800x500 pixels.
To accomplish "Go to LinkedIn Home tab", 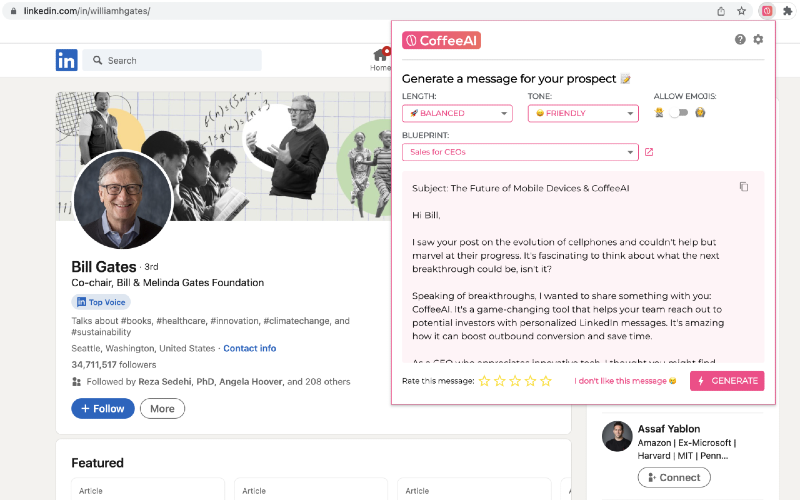I will point(380,60).
